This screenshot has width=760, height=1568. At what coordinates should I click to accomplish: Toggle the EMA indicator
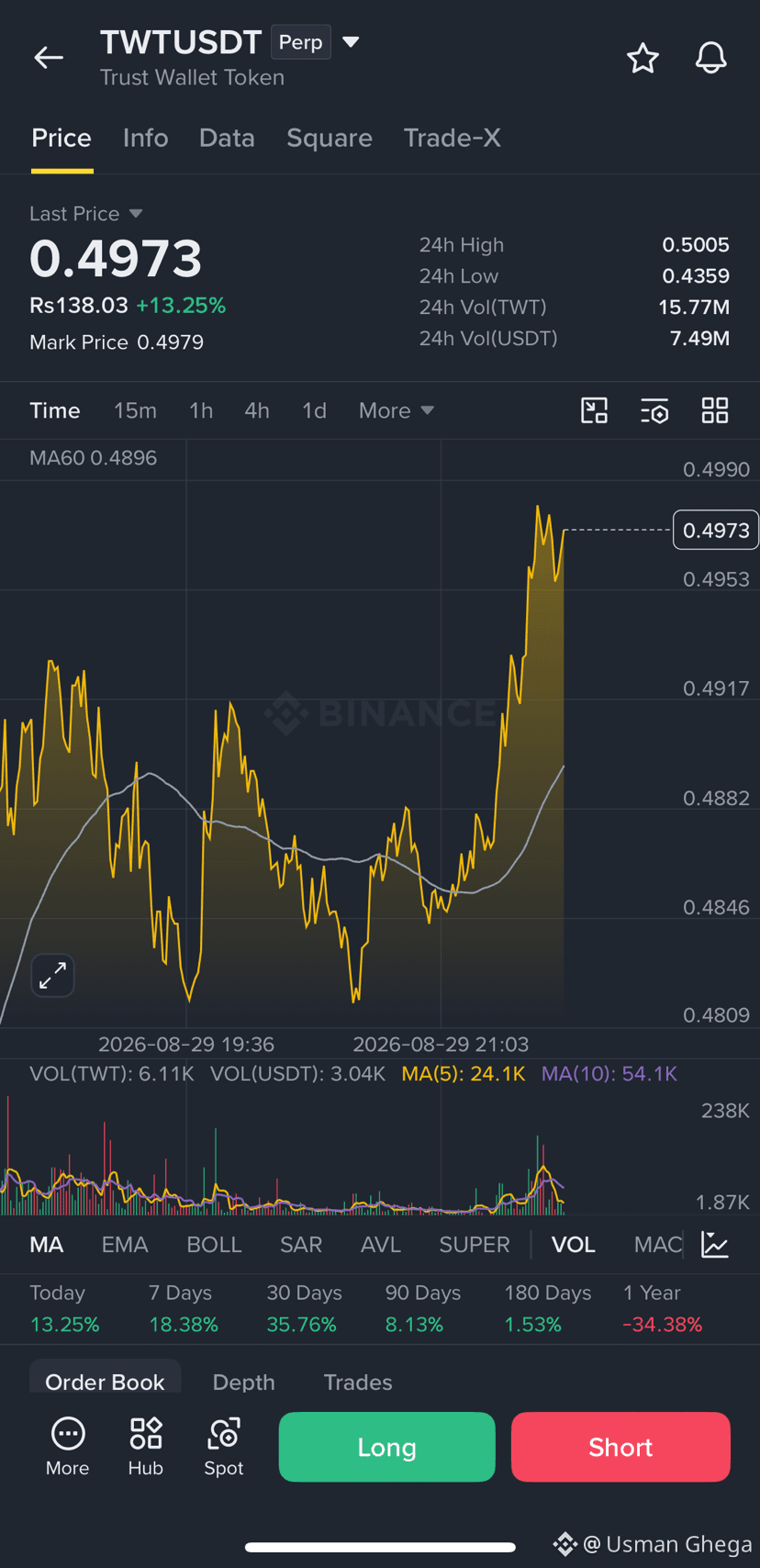pos(125,1245)
